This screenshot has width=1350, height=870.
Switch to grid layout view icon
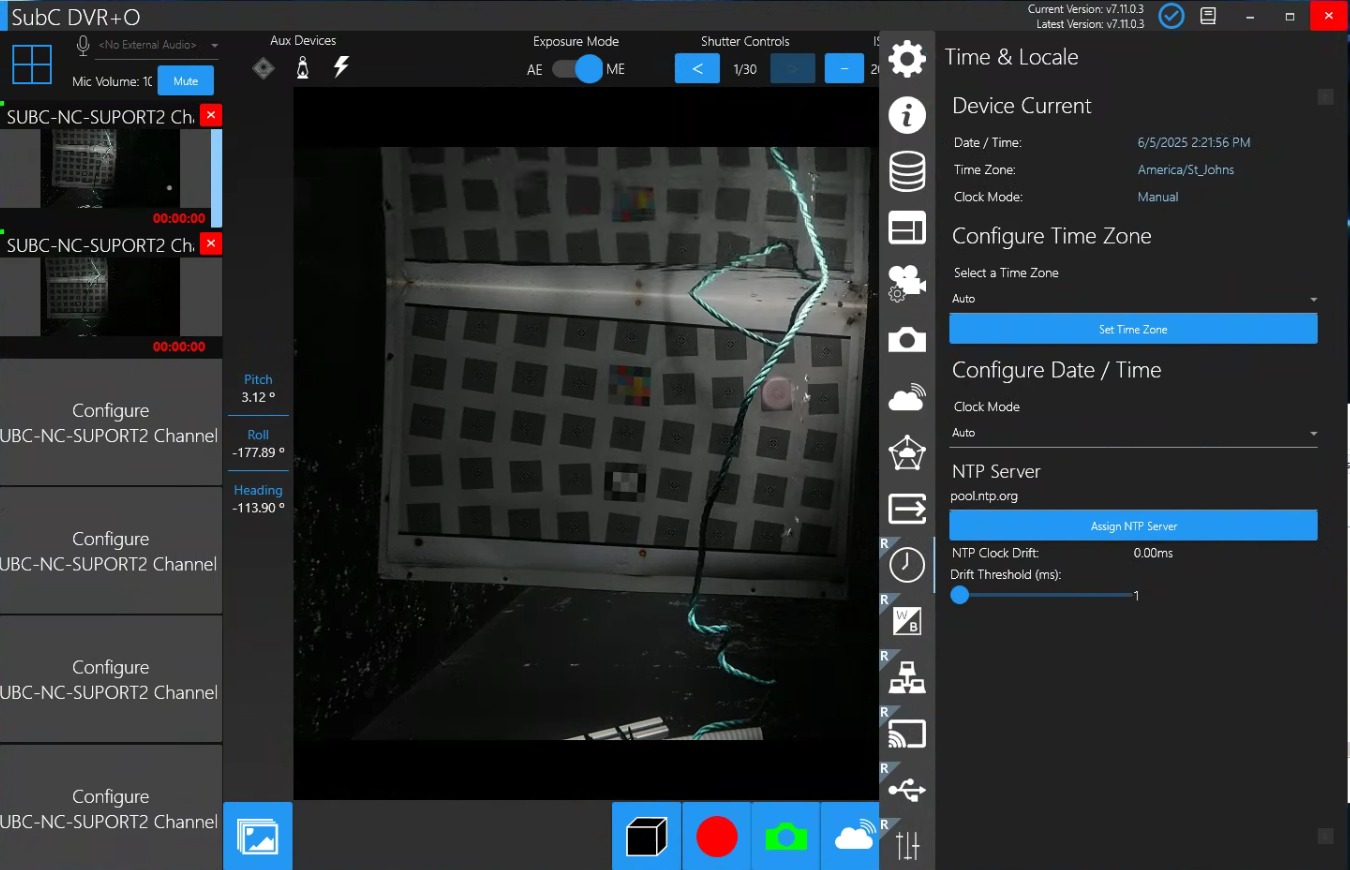coord(32,65)
